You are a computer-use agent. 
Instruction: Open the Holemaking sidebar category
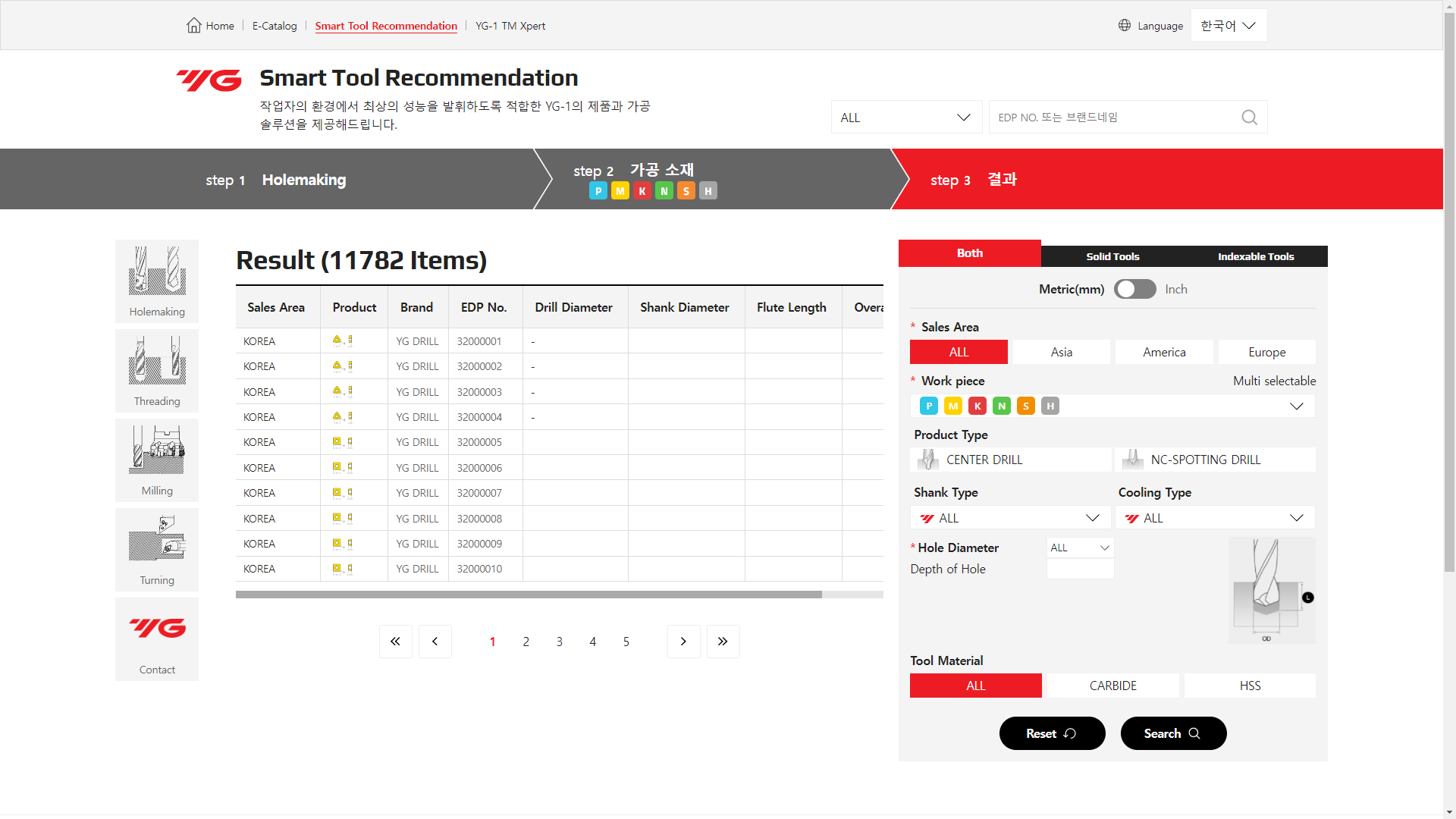tap(157, 281)
